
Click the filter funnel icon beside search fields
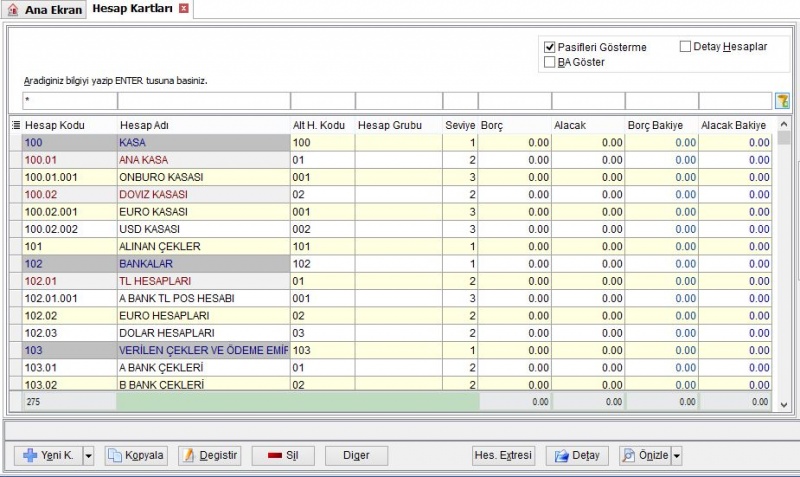point(782,101)
